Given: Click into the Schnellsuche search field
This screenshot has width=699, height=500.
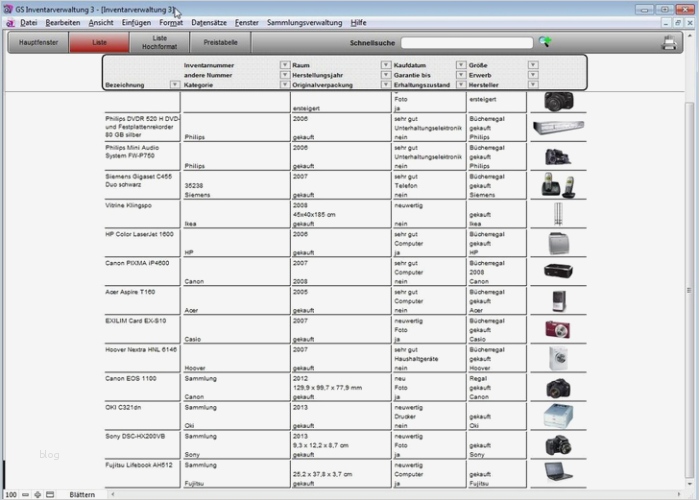Looking at the screenshot, I should tap(467, 43).
